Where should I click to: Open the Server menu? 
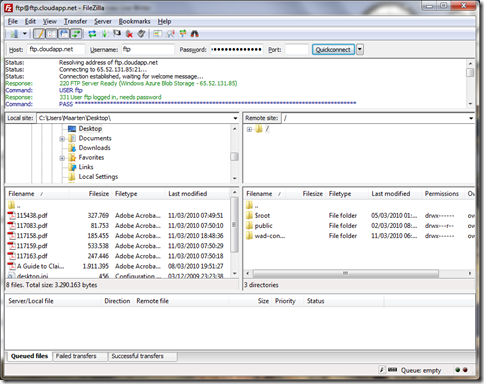point(103,22)
